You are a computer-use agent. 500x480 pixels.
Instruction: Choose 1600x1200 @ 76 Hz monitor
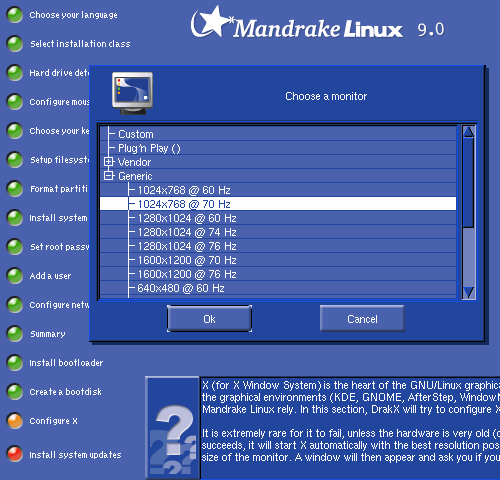click(x=278, y=274)
